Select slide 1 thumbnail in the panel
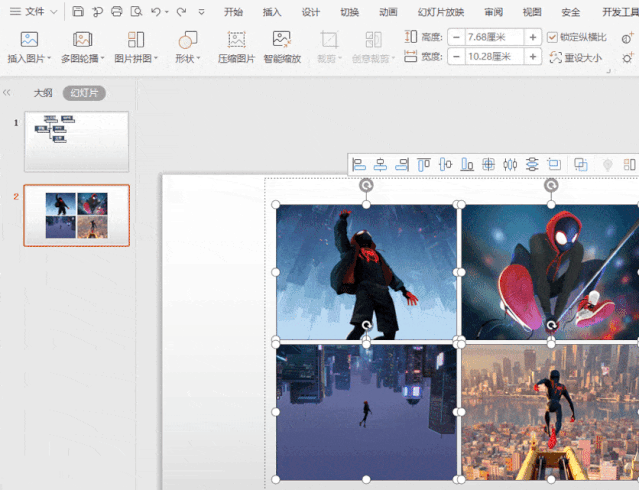 pyautogui.click(x=76, y=141)
